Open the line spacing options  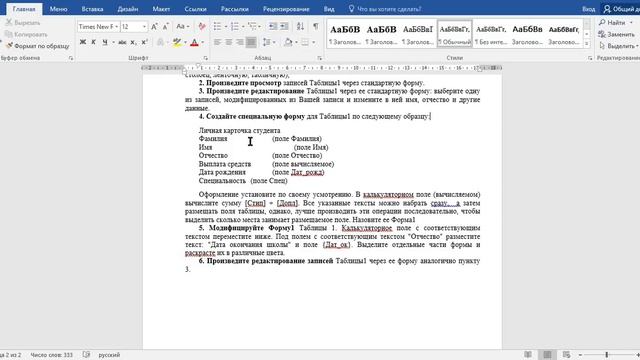(267, 42)
